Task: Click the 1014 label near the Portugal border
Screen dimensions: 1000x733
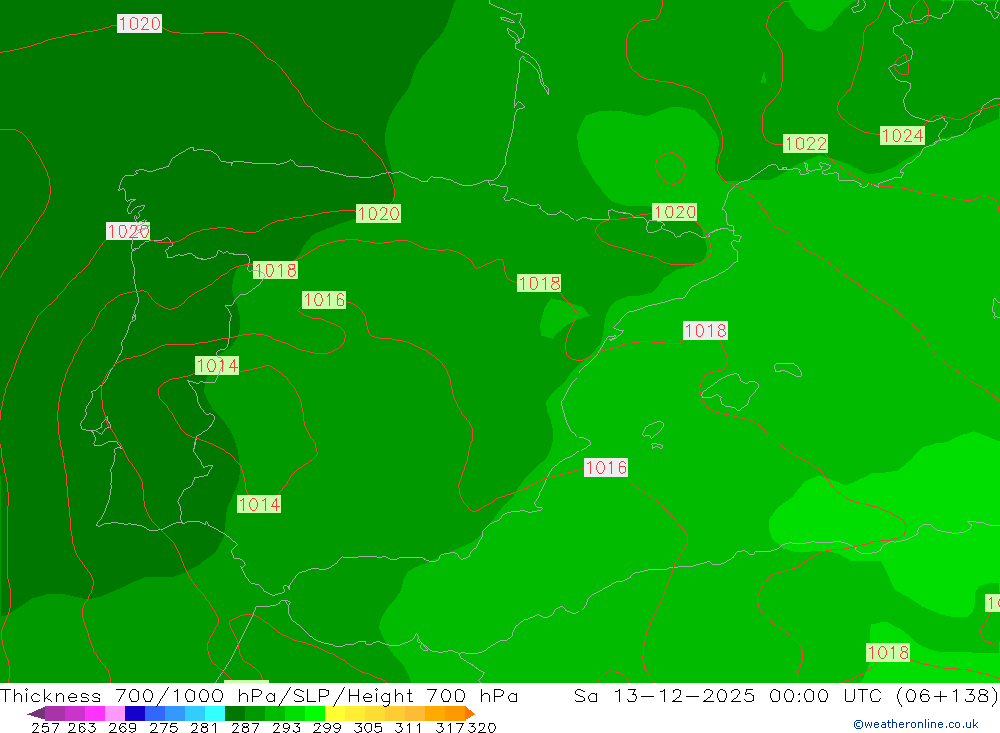Action: point(217,366)
